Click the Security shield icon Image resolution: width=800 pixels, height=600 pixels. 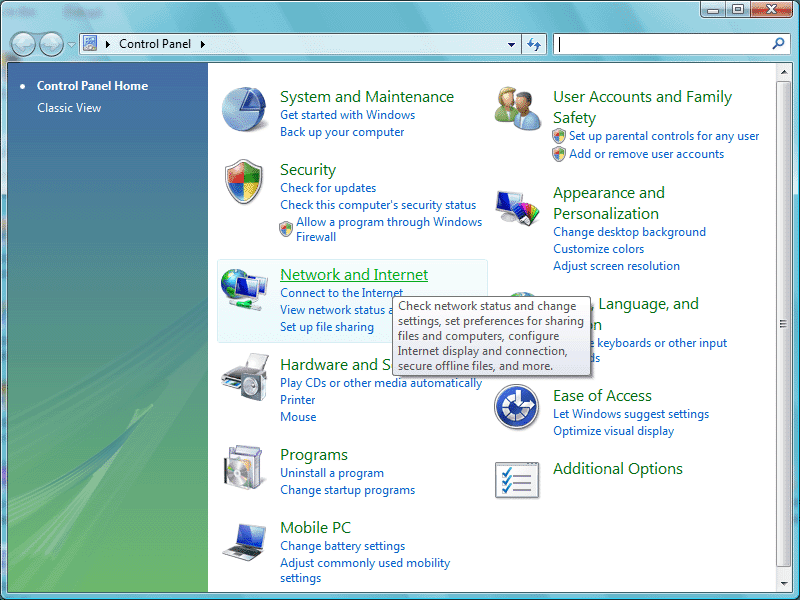[244, 181]
